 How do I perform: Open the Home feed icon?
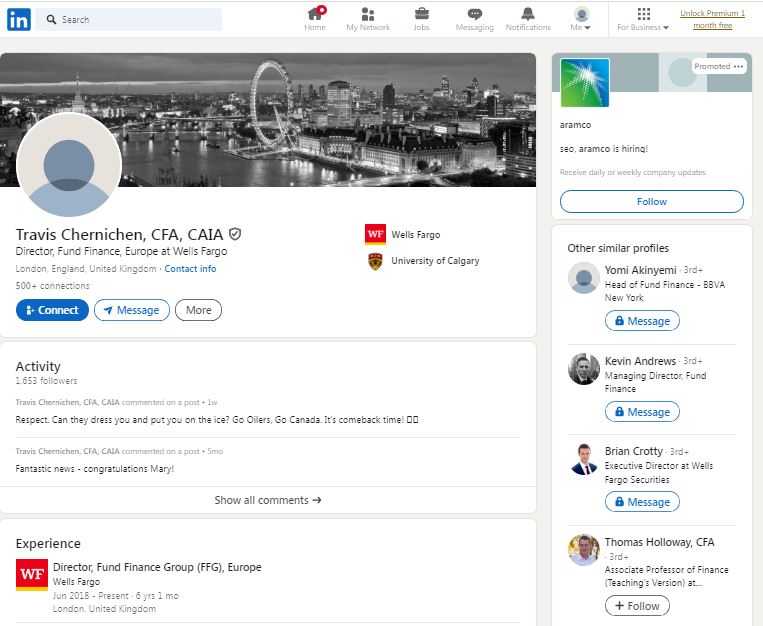[315, 14]
